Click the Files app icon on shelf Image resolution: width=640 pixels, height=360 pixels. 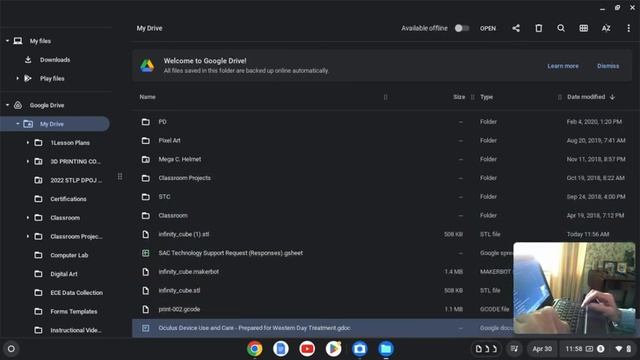coord(386,349)
